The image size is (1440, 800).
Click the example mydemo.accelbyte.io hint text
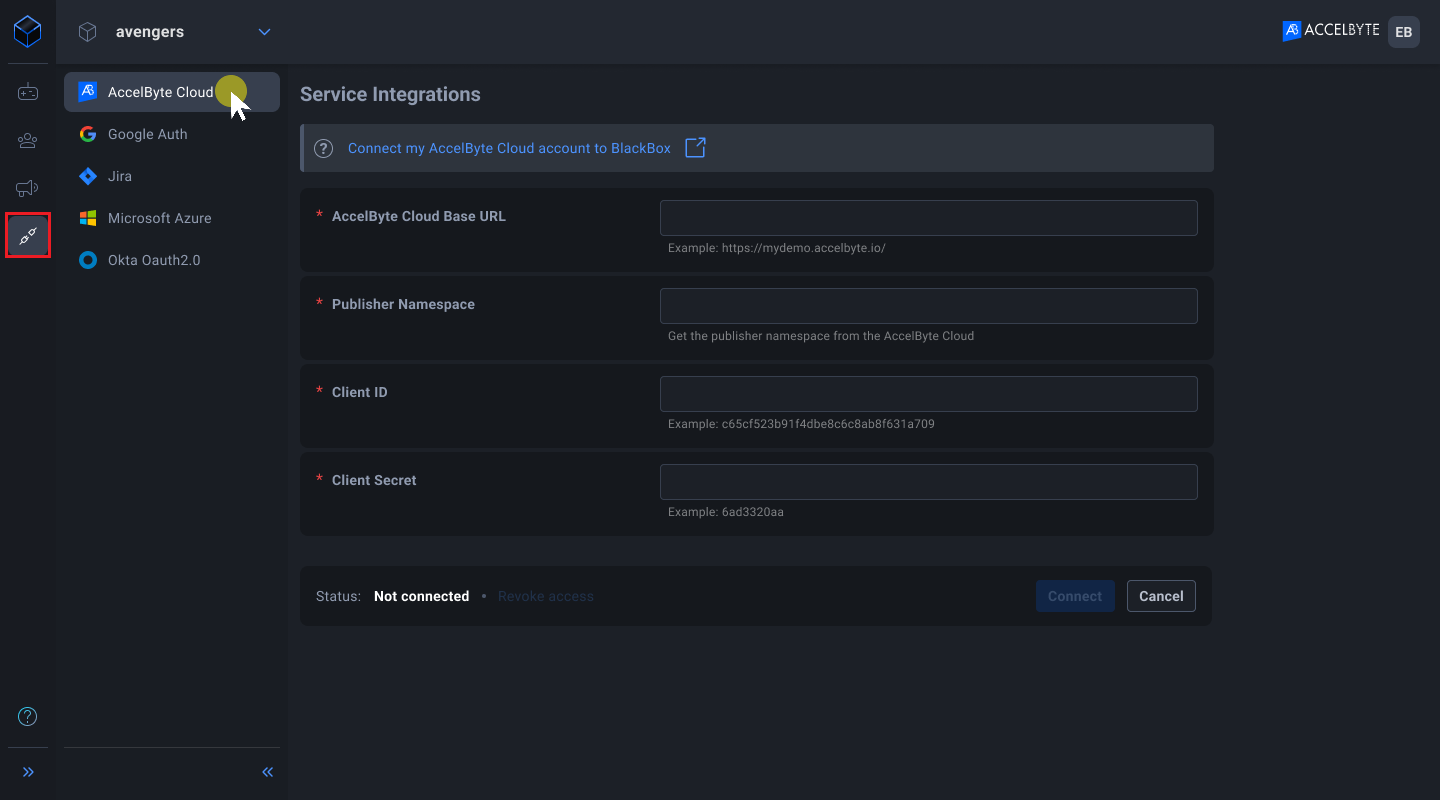coord(777,248)
